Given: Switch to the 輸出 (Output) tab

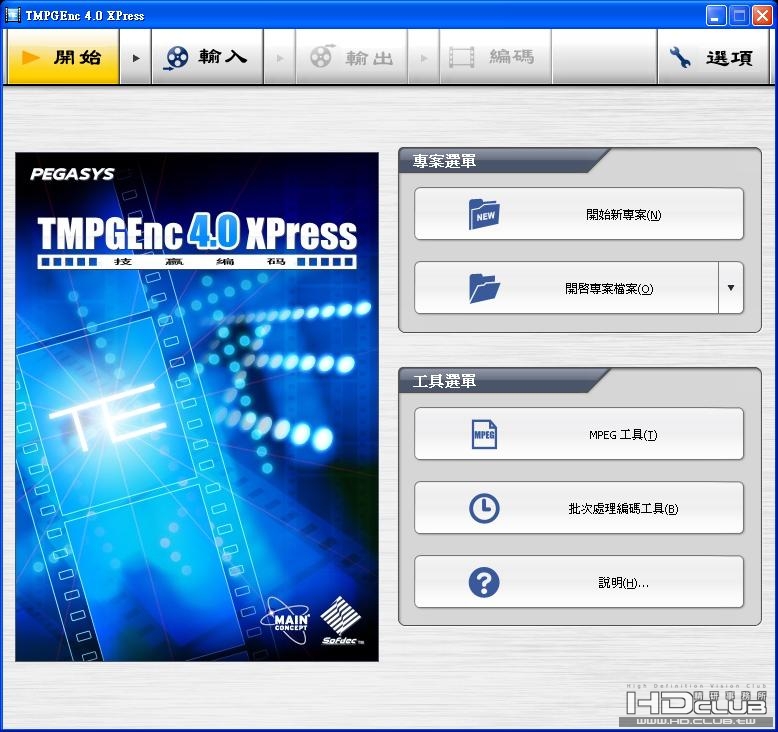Looking at the screenshot, I should (x=351, y=57).
